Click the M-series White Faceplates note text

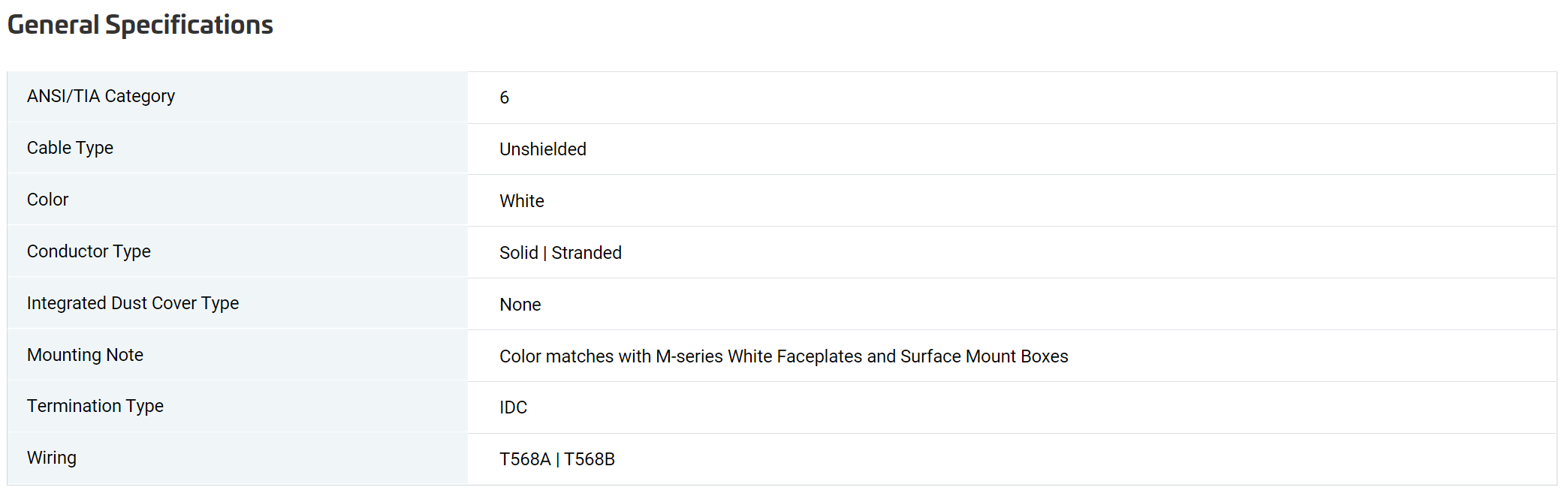(759, 356)
